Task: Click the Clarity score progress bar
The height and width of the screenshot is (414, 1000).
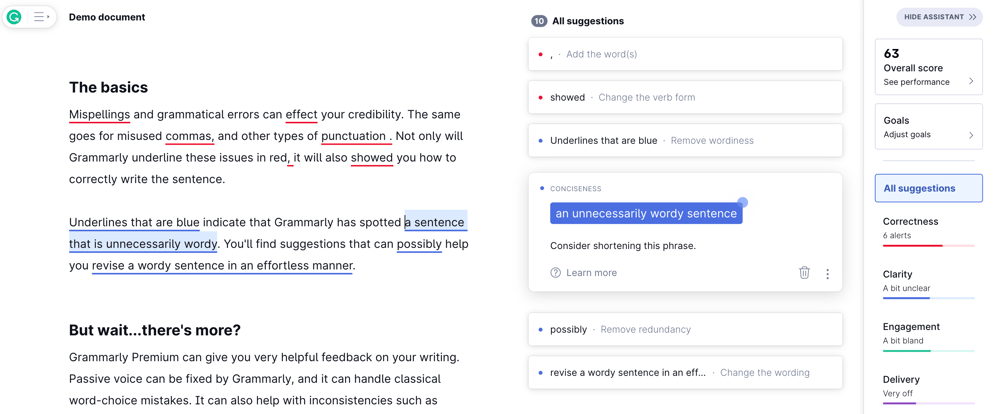Action: pyautogui.click(x=929, y=298)
